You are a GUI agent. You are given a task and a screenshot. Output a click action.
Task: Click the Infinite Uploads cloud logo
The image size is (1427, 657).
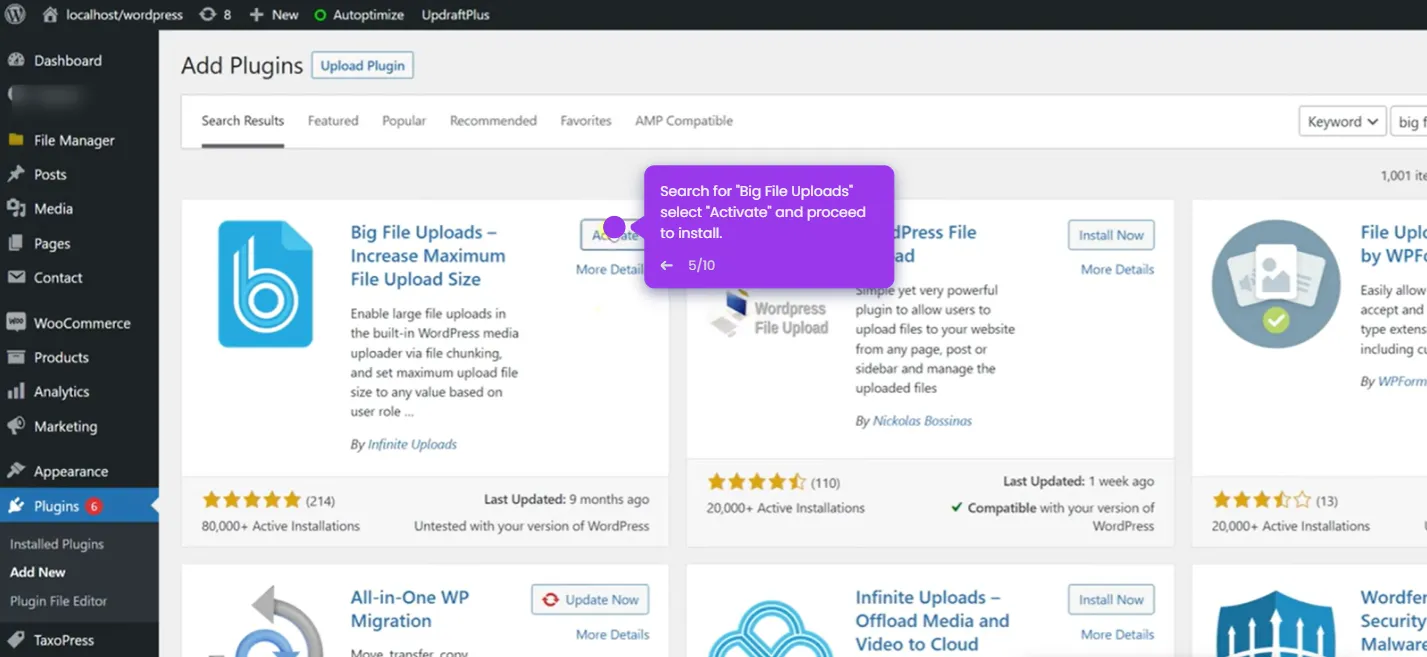(771, 627)
